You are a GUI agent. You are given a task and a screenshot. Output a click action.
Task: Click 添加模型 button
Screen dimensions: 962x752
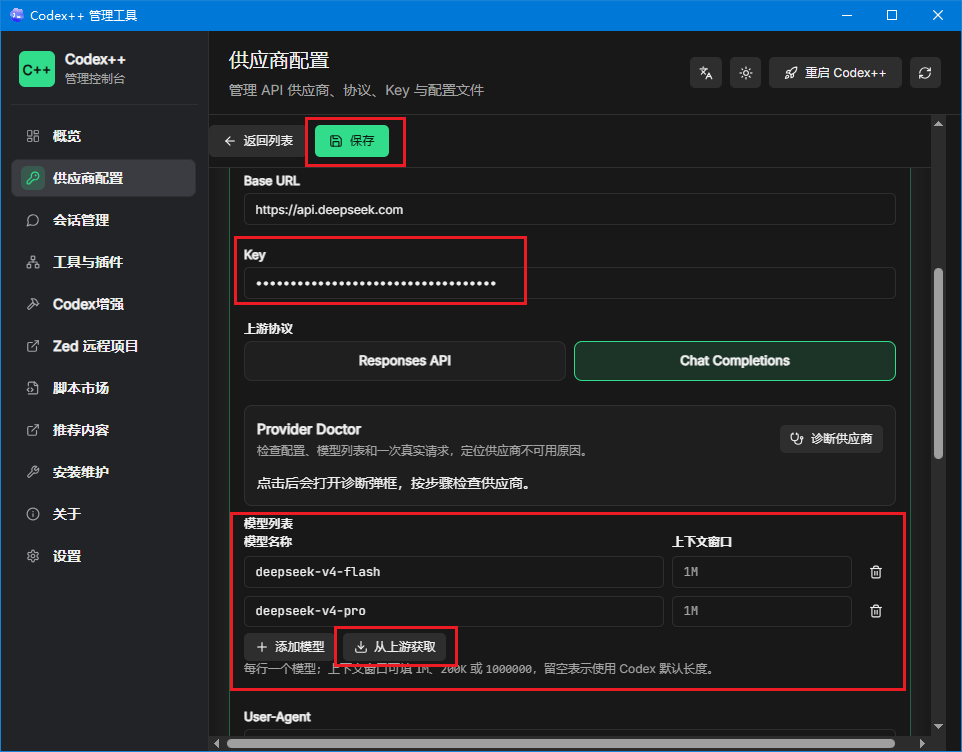tap(290, 647)
